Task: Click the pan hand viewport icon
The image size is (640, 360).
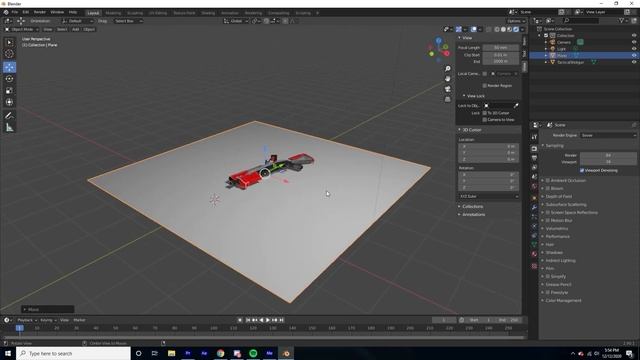Action: point(448,78)
